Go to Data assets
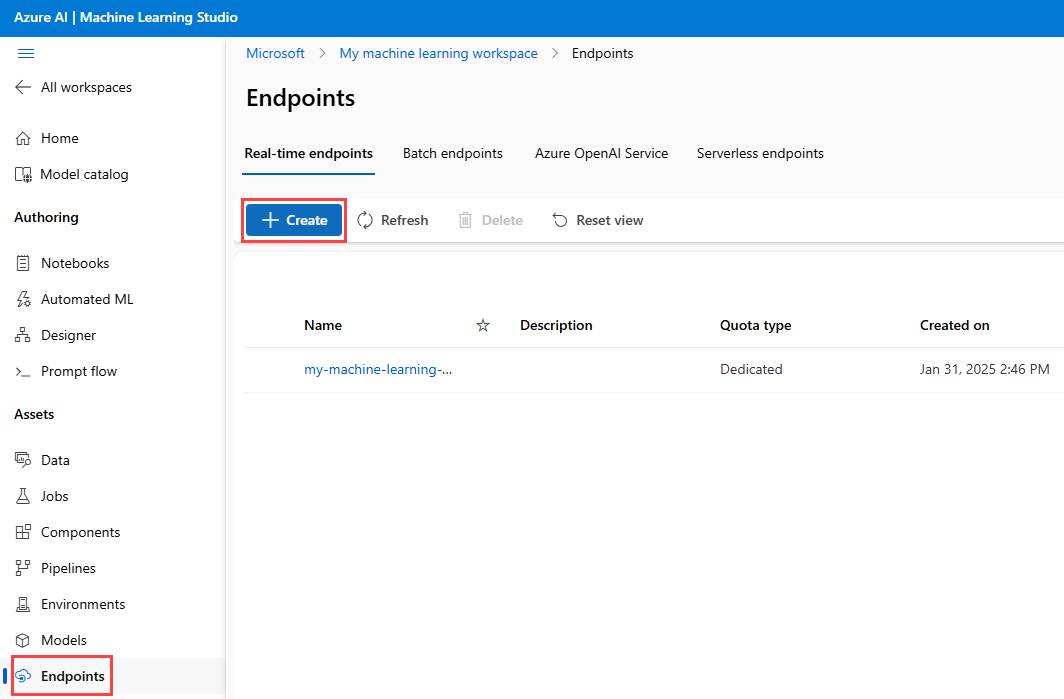This screenshot has height=699, width=1064. (x=55, y=460)
